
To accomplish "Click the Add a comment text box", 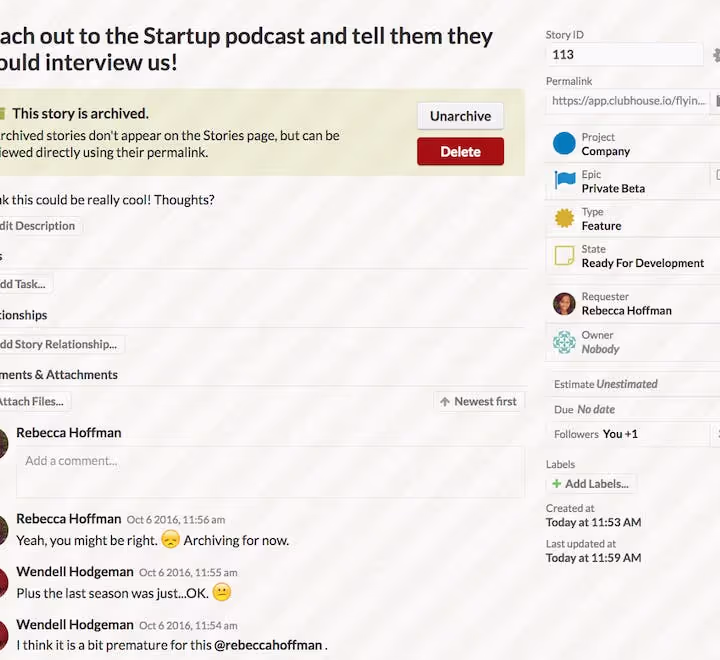I will coord(270,472).
